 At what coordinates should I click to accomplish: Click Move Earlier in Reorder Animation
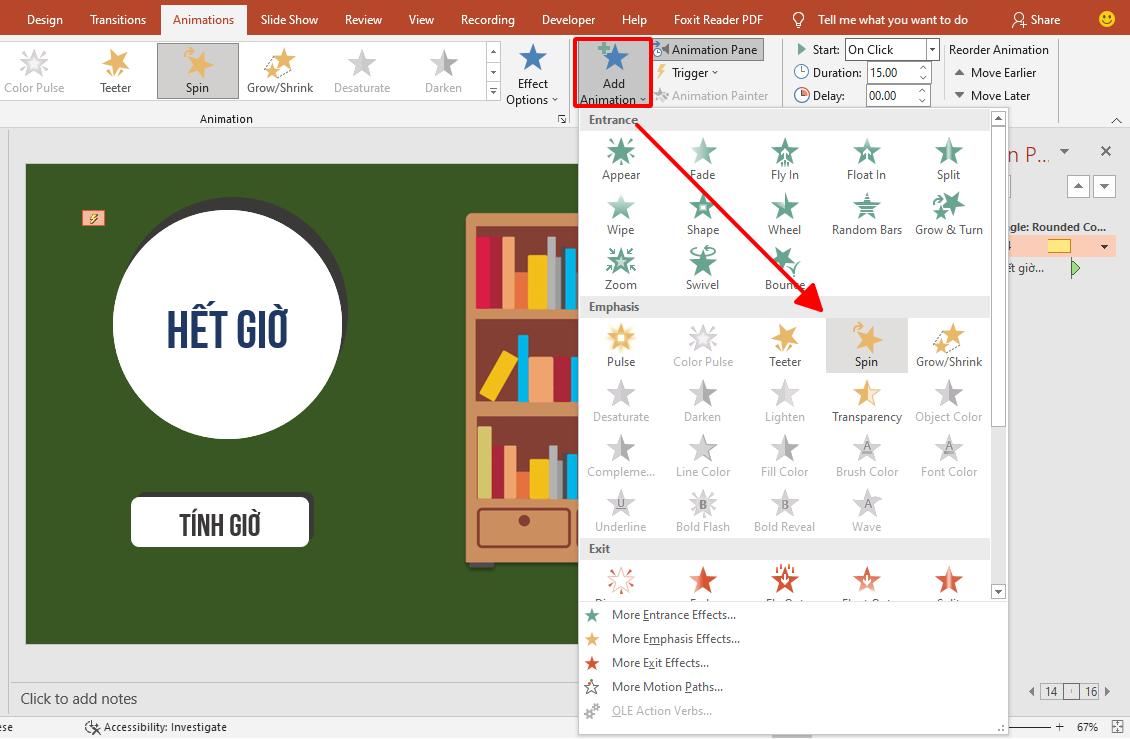[x=996, y=73]
